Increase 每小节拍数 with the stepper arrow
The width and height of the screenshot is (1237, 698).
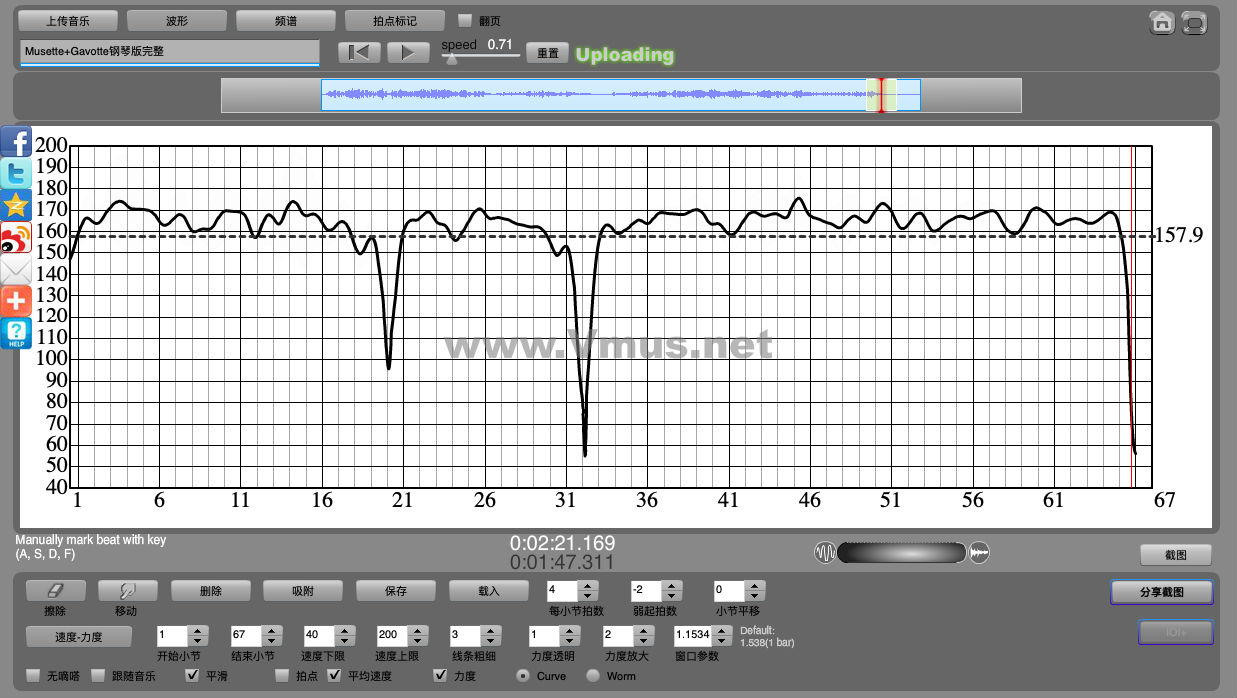[588, 586]
